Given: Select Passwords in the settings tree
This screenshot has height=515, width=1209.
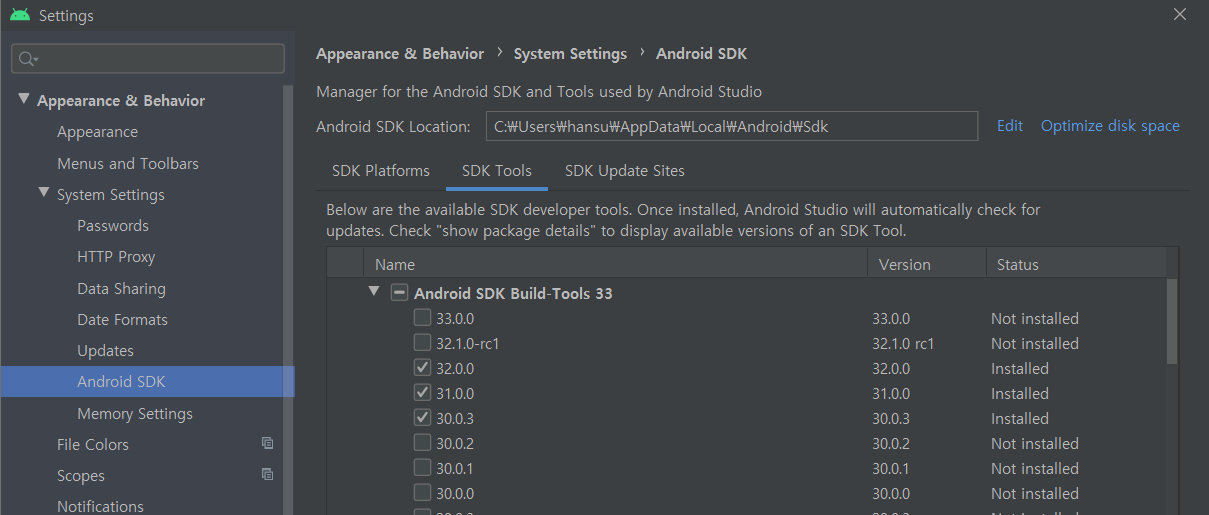Looking at the screenshot, I should (x=113, y=226).
